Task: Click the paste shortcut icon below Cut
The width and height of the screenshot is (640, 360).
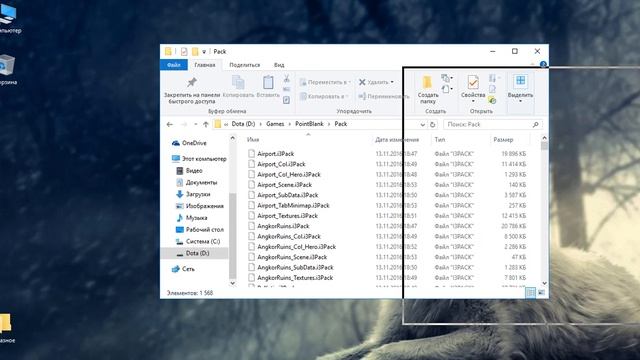Action: (287, 100)
